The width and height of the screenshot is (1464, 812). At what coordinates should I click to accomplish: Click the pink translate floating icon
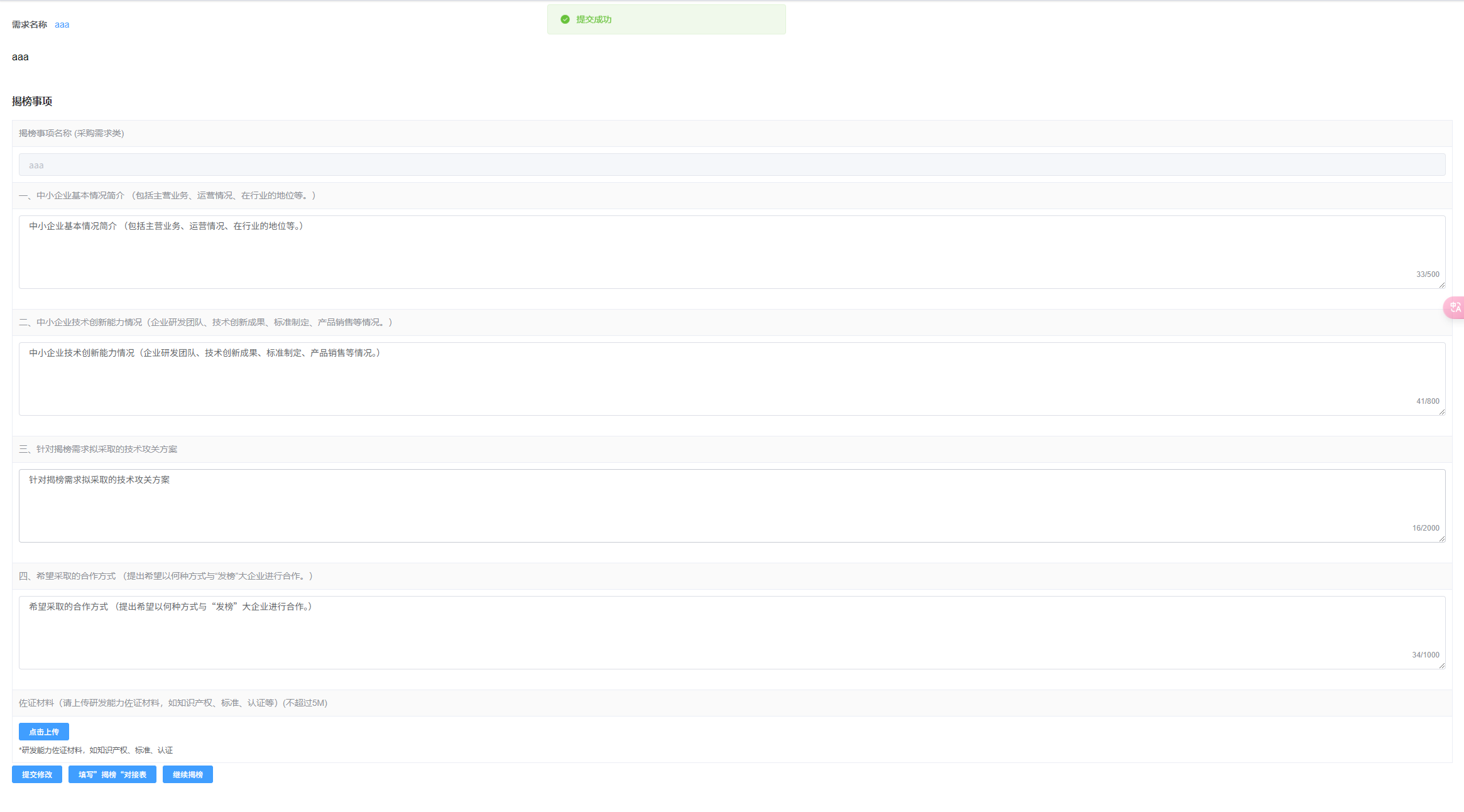click(1455, 307)
